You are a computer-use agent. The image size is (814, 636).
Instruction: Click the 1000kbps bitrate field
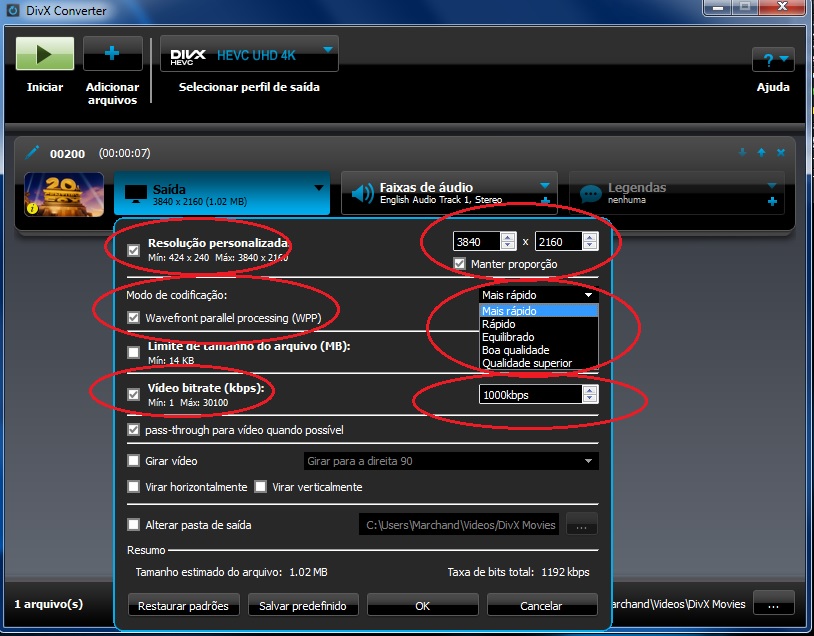point(530,395)
